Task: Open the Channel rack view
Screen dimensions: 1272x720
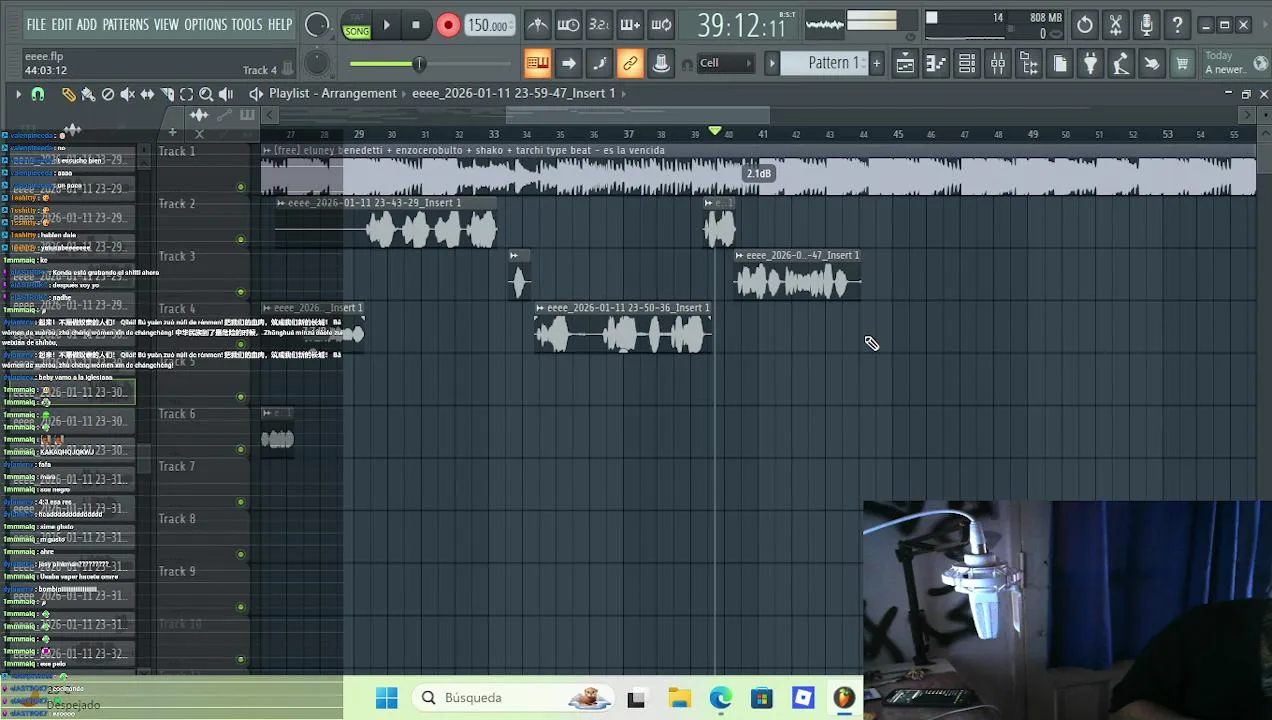Action: point(967,64)
